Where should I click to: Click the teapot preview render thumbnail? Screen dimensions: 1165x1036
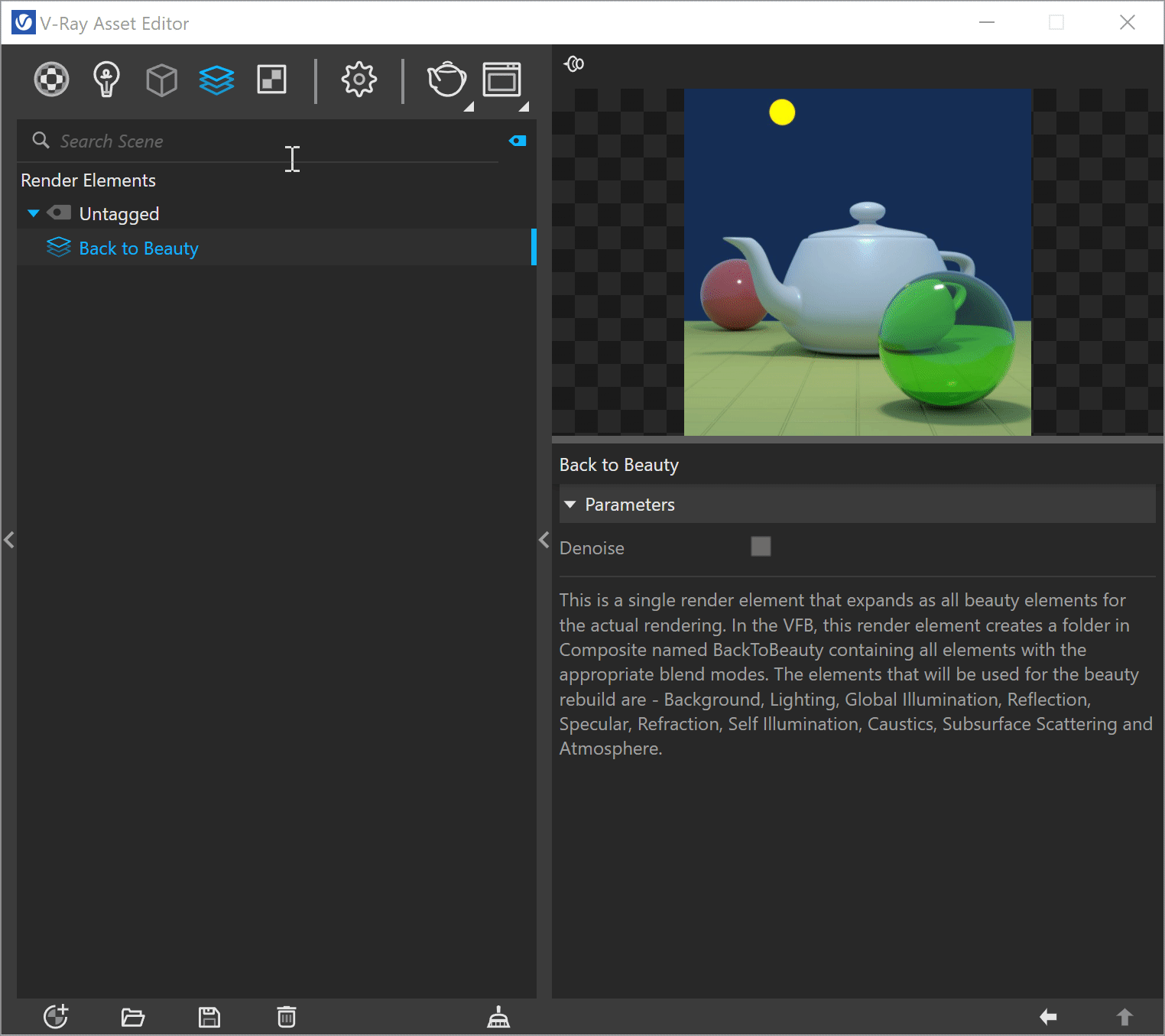tap(858, 262)
